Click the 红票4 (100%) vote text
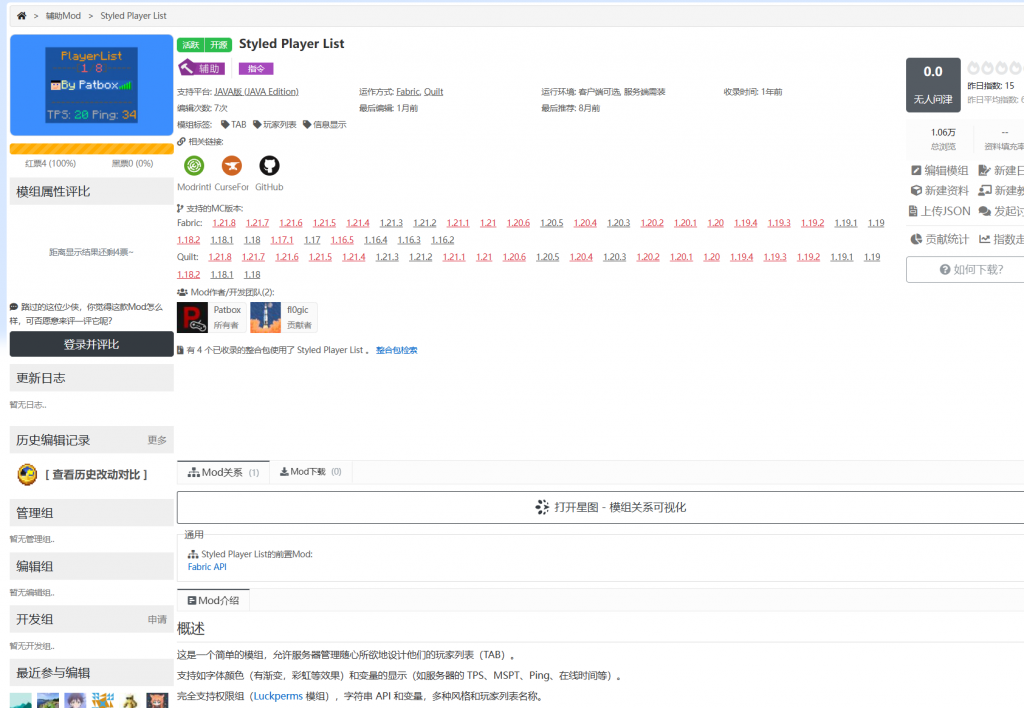Screen dimensions: 1024x708 [x=50, y=163]
